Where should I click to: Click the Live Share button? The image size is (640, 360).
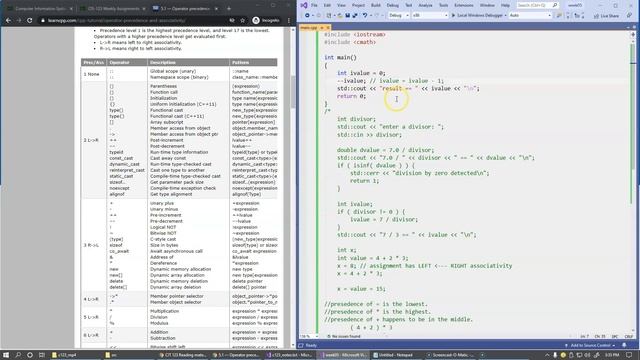[x=606, y=16]
